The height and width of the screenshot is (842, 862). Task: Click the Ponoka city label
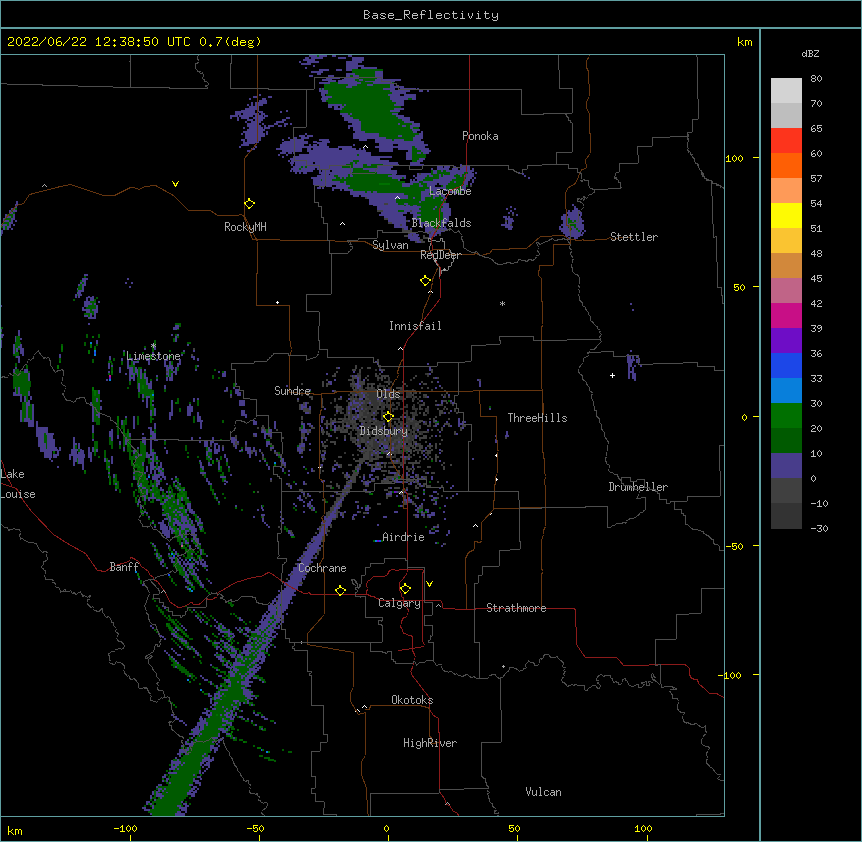point(480,136)
